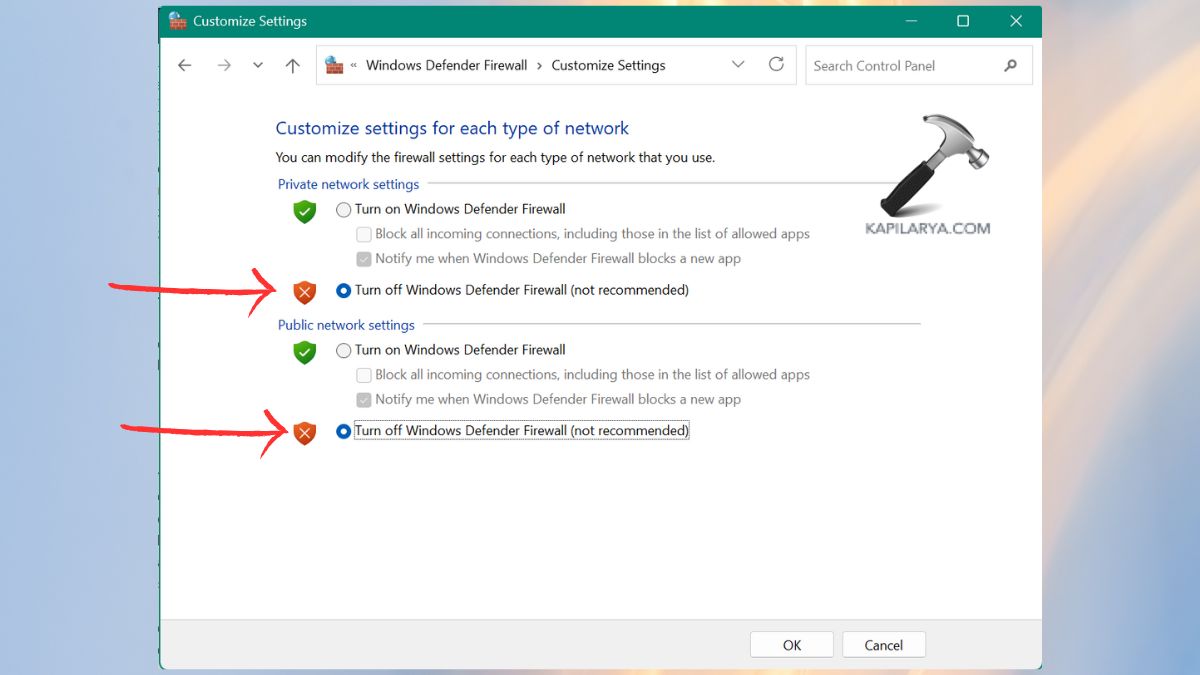Open the address bar dropdown
The height and width of the screenshot is (675, 1200).
click(x=738, y=64)
